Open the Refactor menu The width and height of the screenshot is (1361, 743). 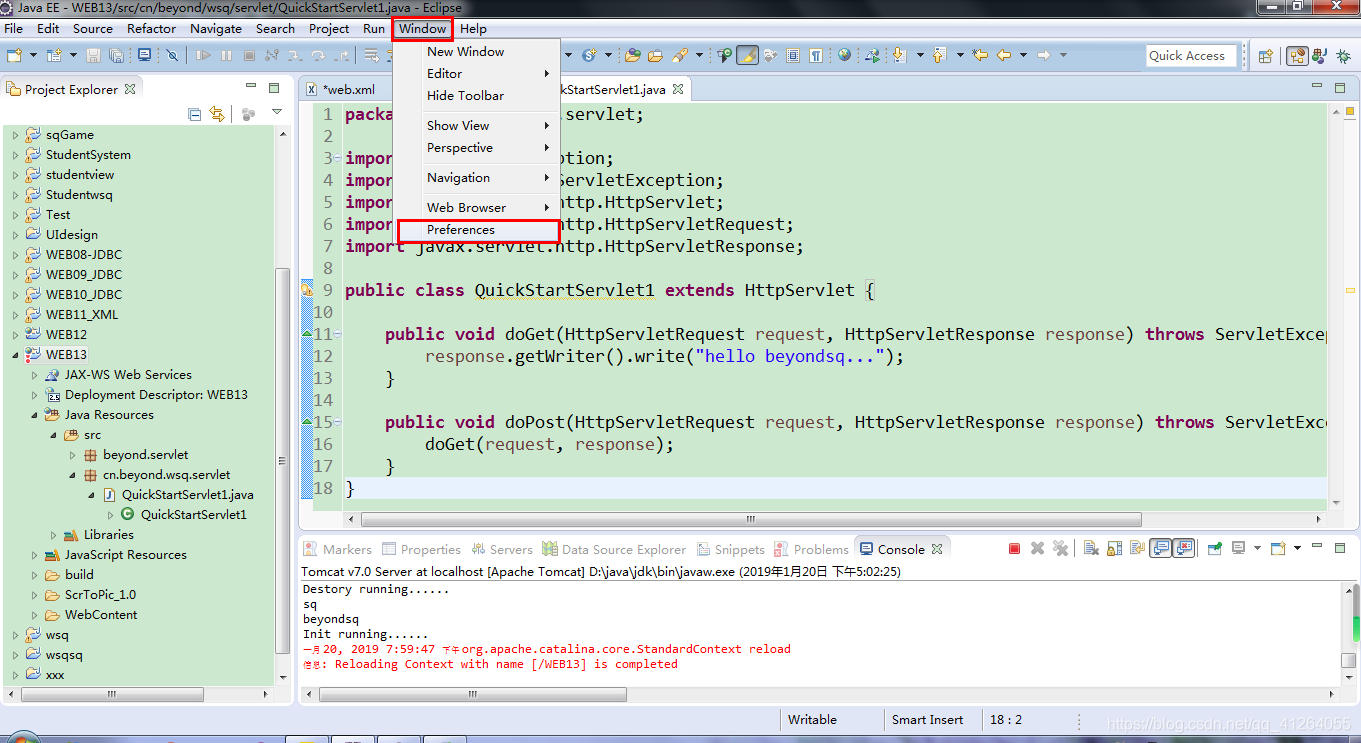point(152,29)
